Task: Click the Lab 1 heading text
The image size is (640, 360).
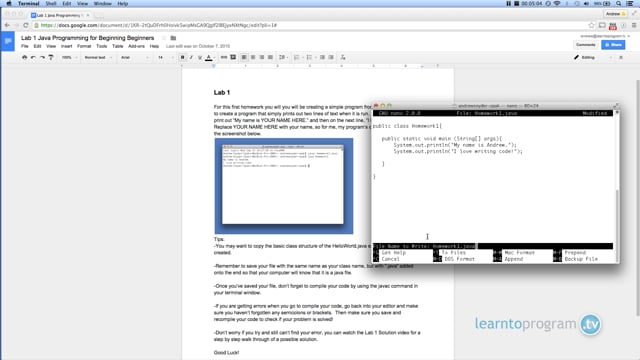Action: point(222,93)
